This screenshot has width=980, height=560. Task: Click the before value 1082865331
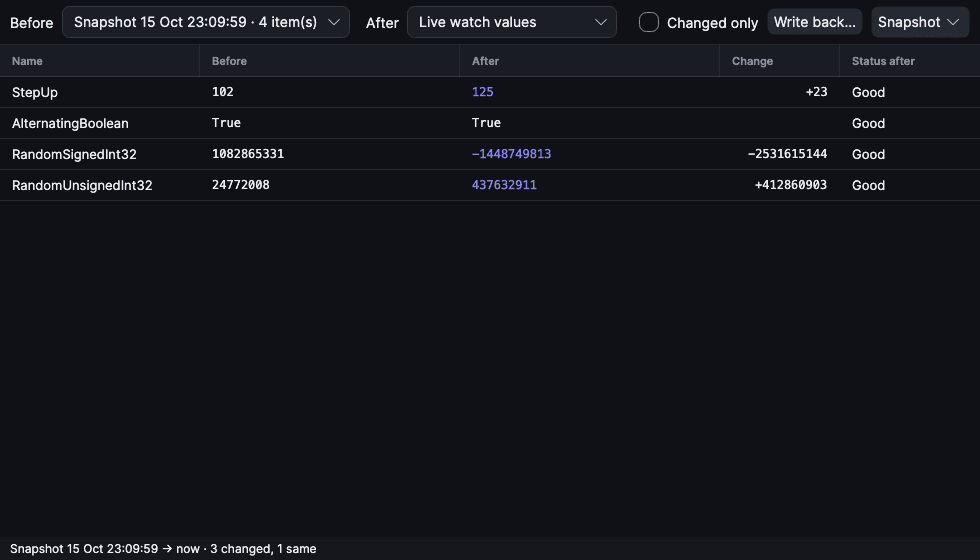click(x=248, y=154)
